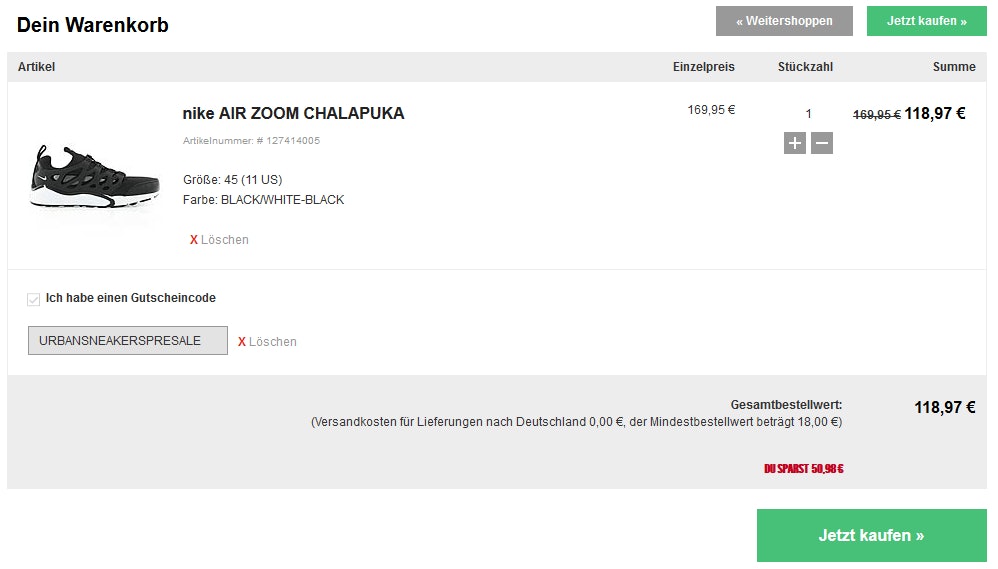998x569 pixels.
Task: Click the 'Dein Warenkorb' page heading
Action: click(x=93, y=25)
